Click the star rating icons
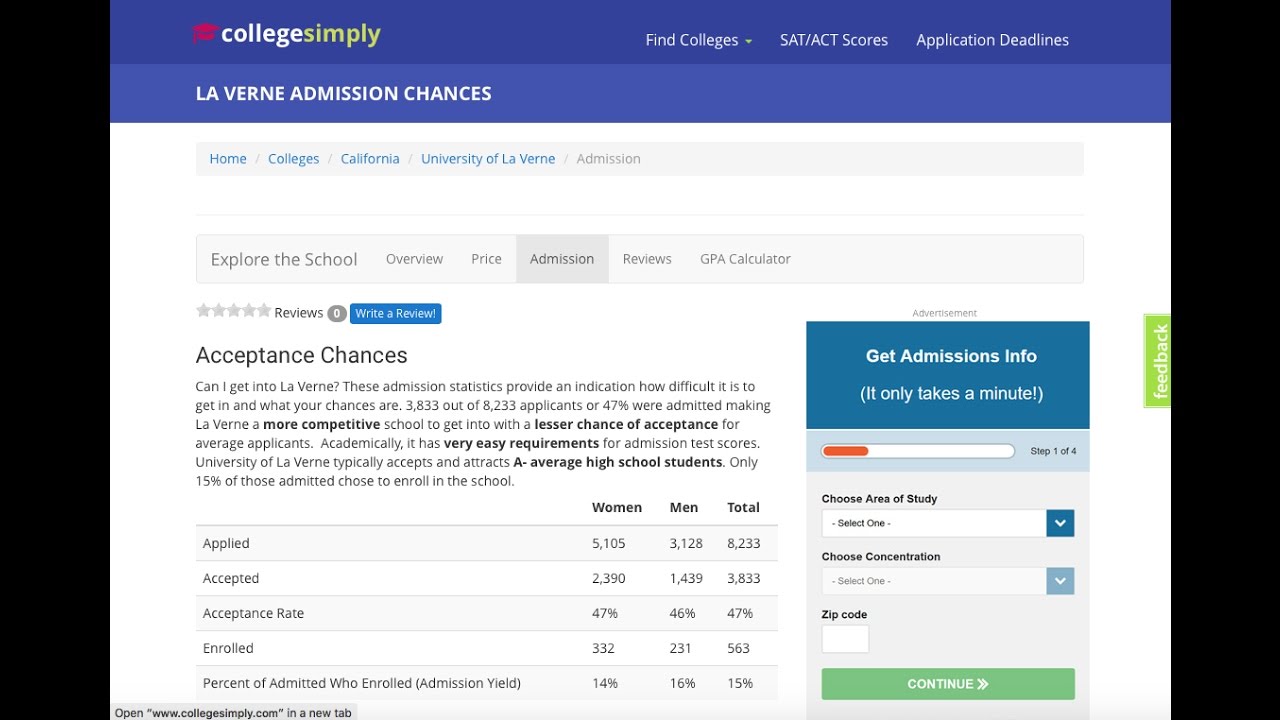The height and width of the screenshot is (720, 1280). tap(233, 311)
